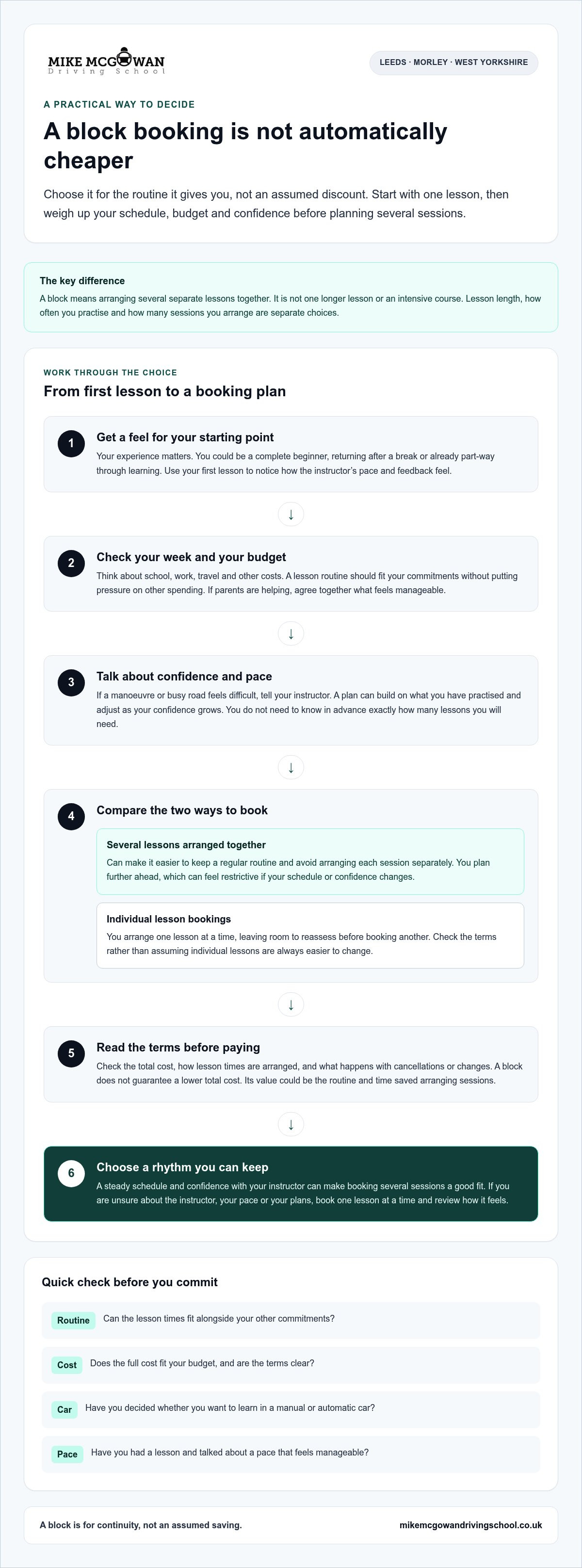This screenshot has width=582, height=1568.
Task: Click the Mike McGowan Driving School logo
Action: pos(107,61)
